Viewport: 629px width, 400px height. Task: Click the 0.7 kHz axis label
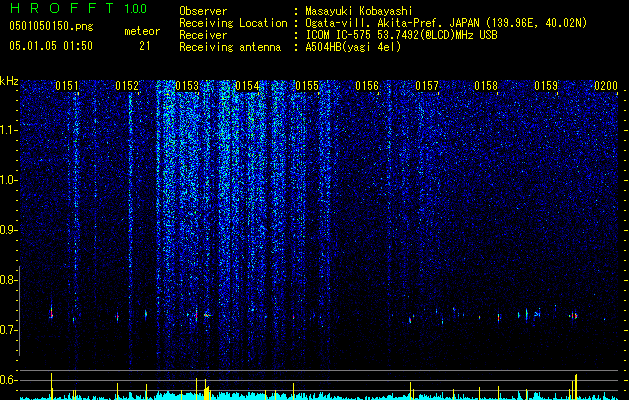(9, 330)
